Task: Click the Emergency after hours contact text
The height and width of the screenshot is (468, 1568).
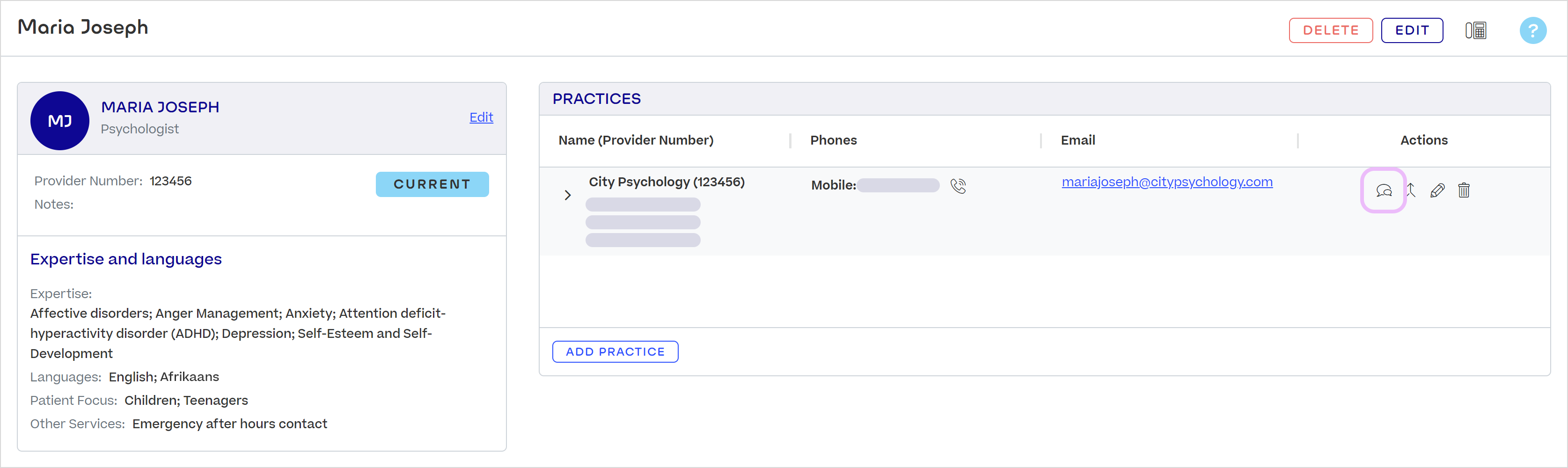Action: tap(229, 424)
